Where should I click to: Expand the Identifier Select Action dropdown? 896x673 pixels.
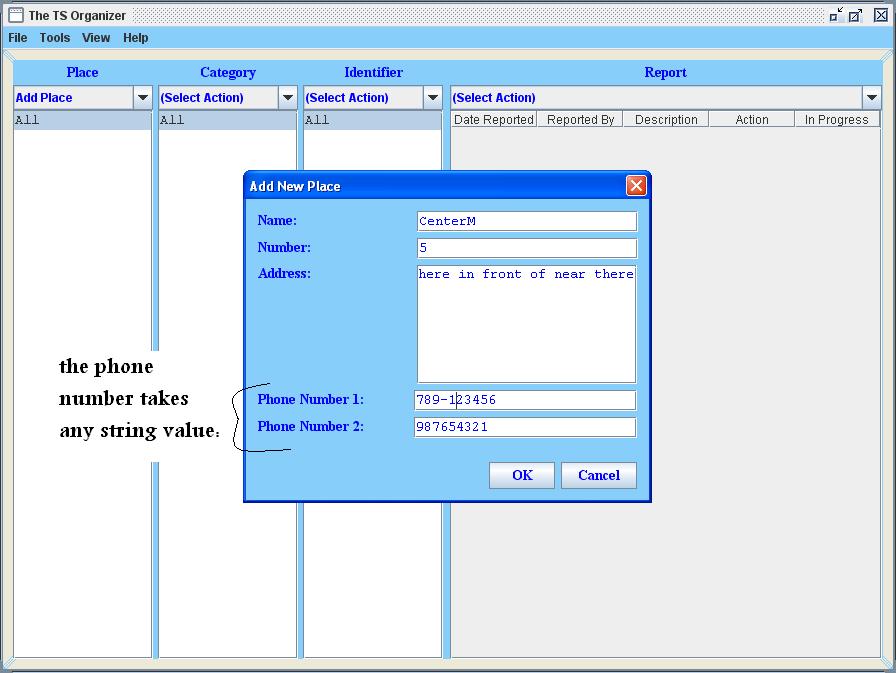(x=433, y=98)
